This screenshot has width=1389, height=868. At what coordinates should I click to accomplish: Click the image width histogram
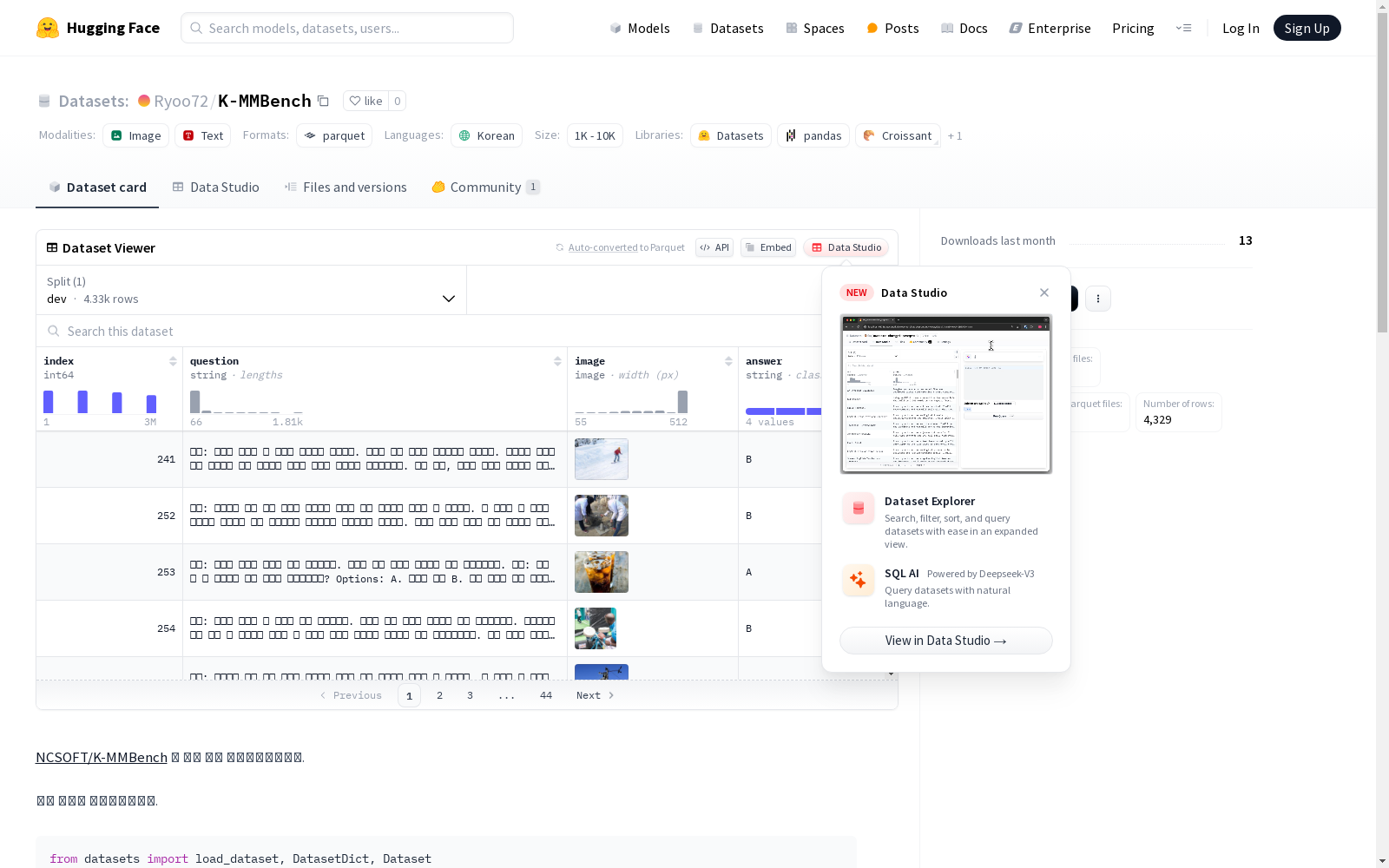click(631, 402)
